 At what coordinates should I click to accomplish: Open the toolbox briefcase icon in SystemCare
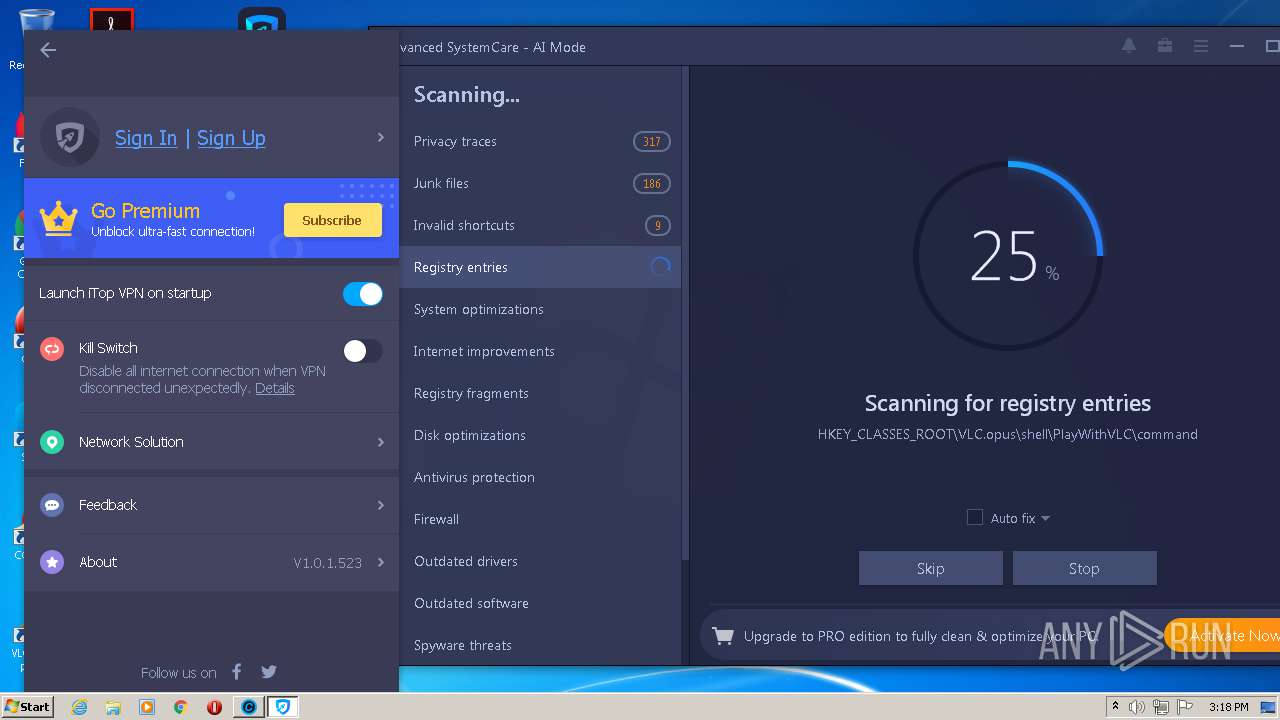(x=1165, y=46)
